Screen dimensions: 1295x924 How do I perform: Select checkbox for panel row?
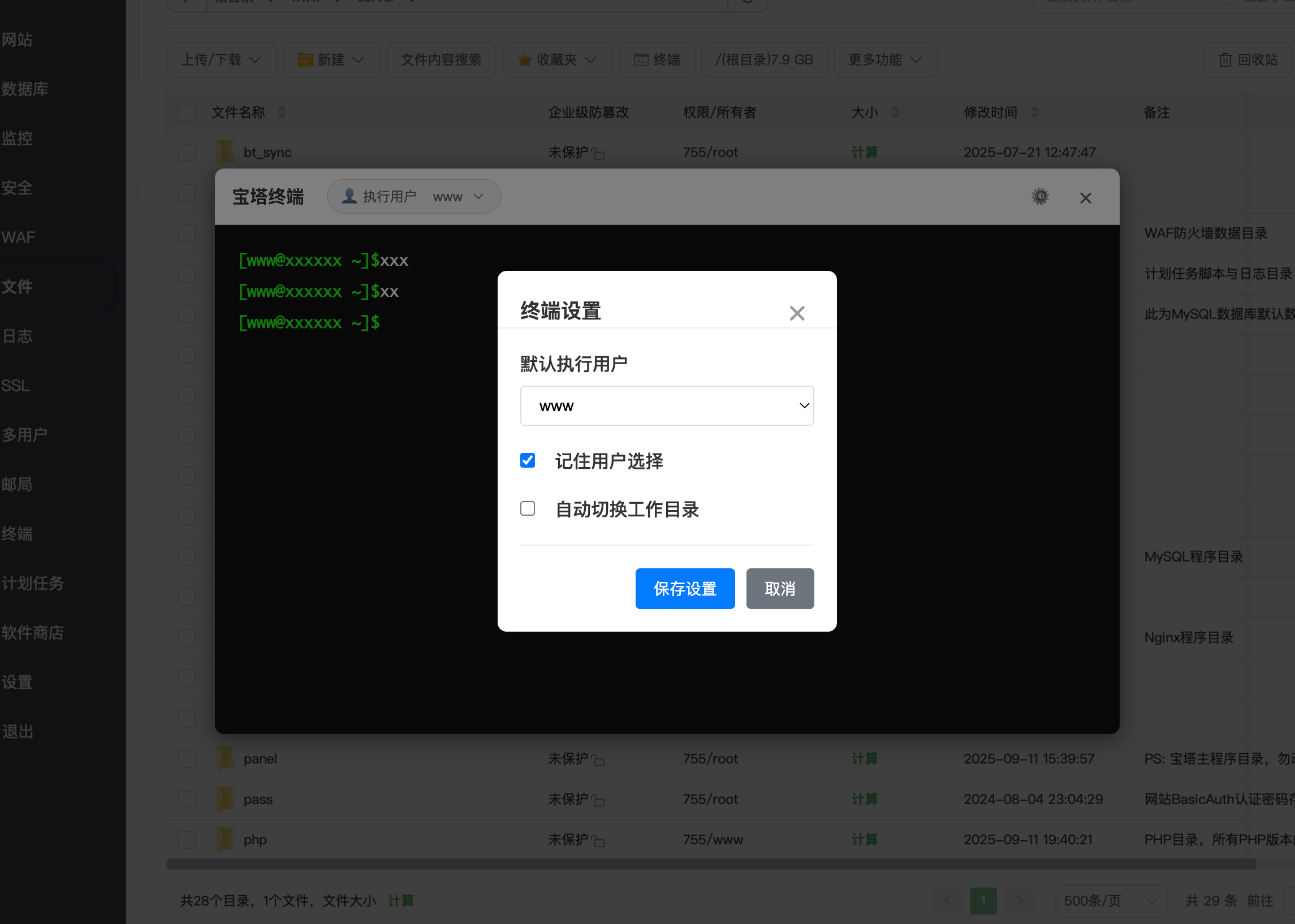tap(187, 759)
